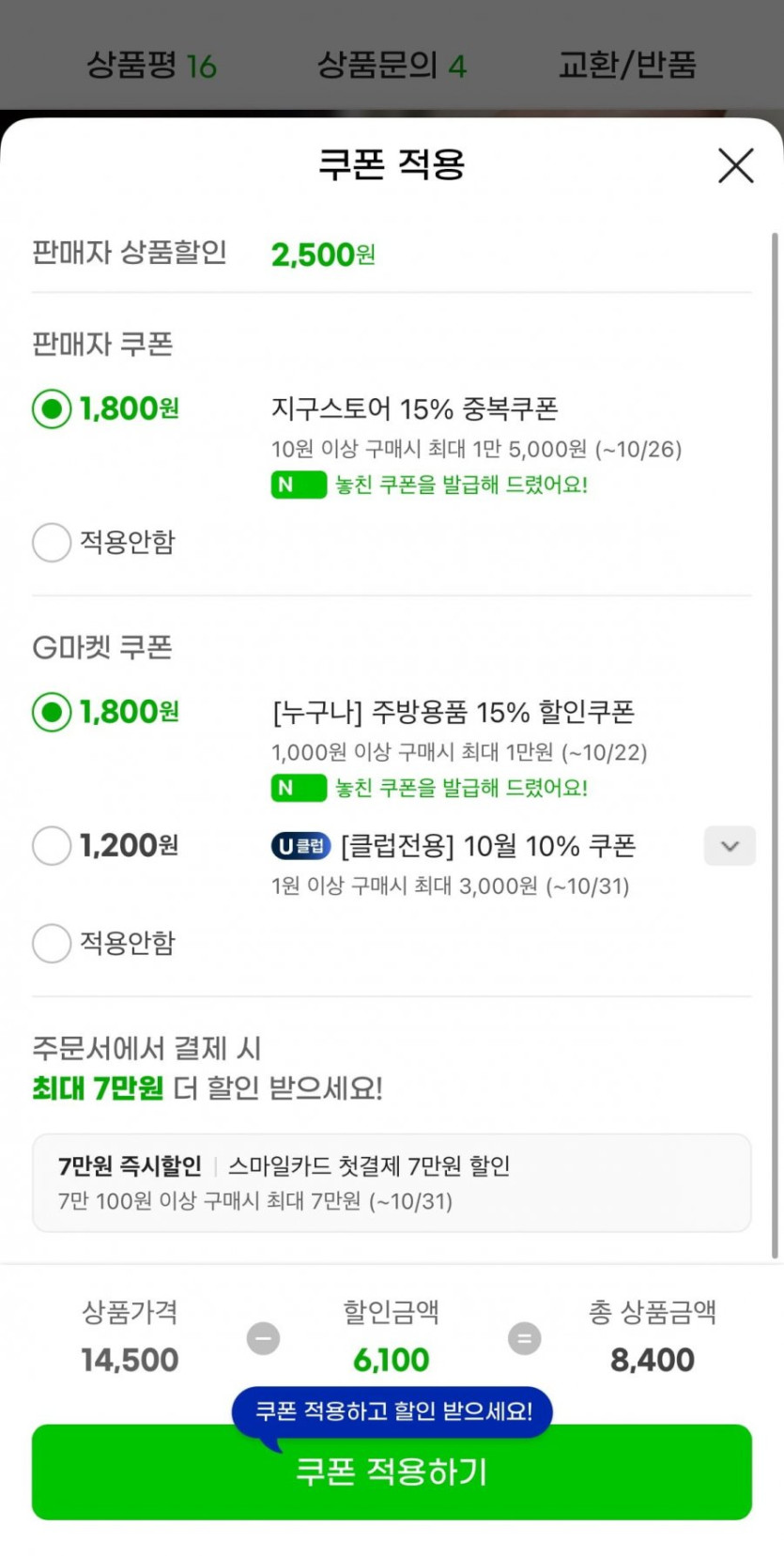Select the 1,800원 Gmarket coupon radio button
This screenshot has width=784, height=1556.
52,712
